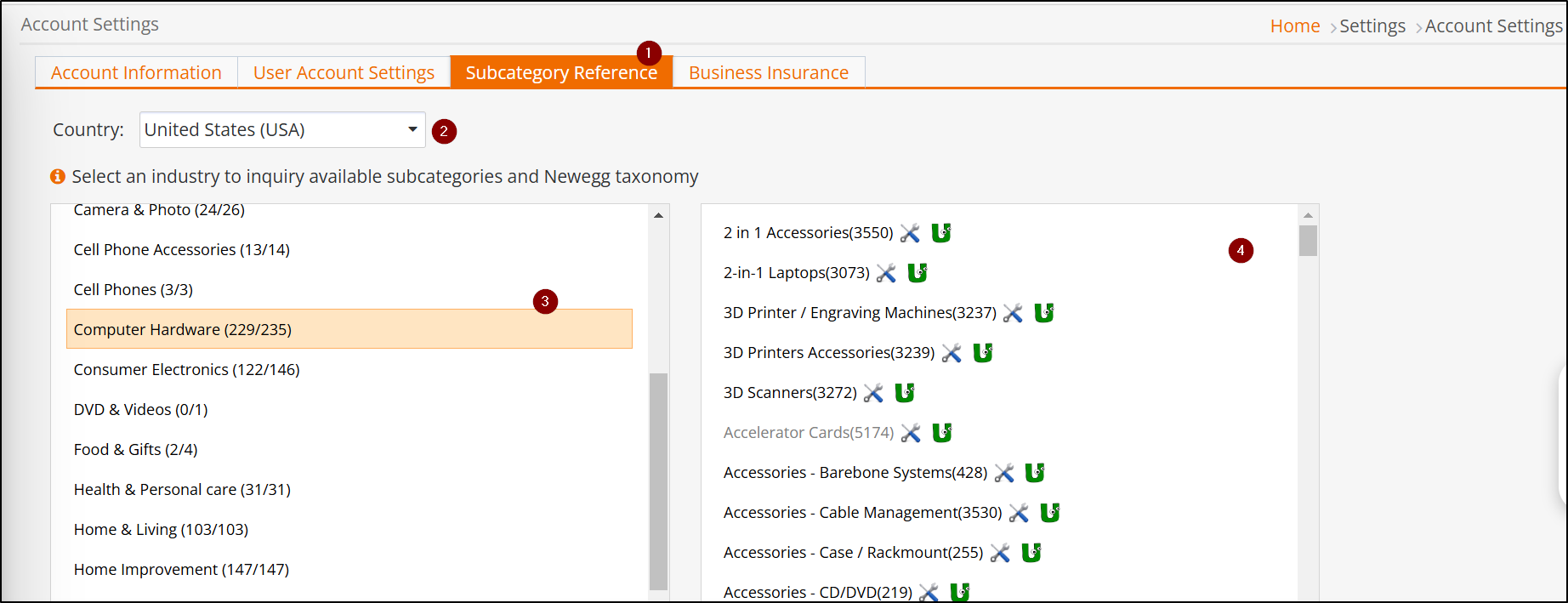
Task: Click the orange info icon beside the industry hint
Action: coord(58,176)
